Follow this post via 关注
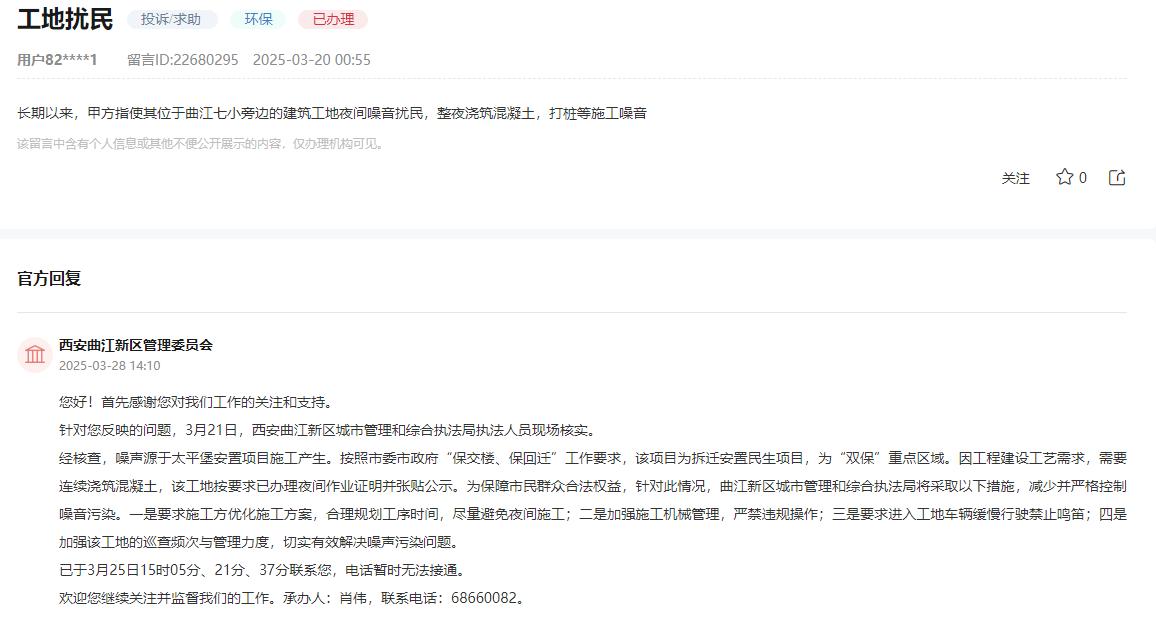1156x627 pixels. [x=1015, y=178]
